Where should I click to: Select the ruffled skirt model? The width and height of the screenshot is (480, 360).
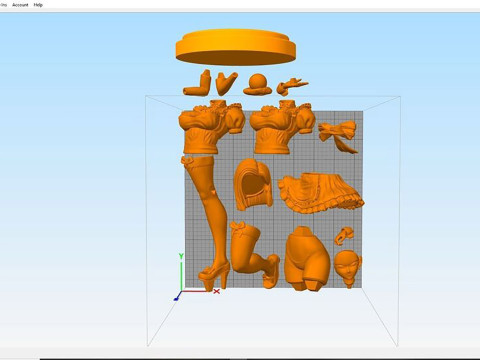pyautogui.click(x=321, y=192)
